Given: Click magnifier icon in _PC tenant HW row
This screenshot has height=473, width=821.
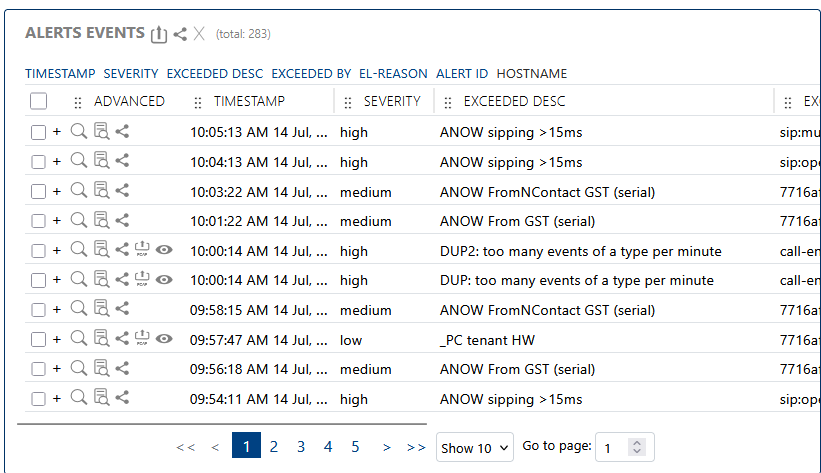Looking at the screenshot, I should coord(79,338).
